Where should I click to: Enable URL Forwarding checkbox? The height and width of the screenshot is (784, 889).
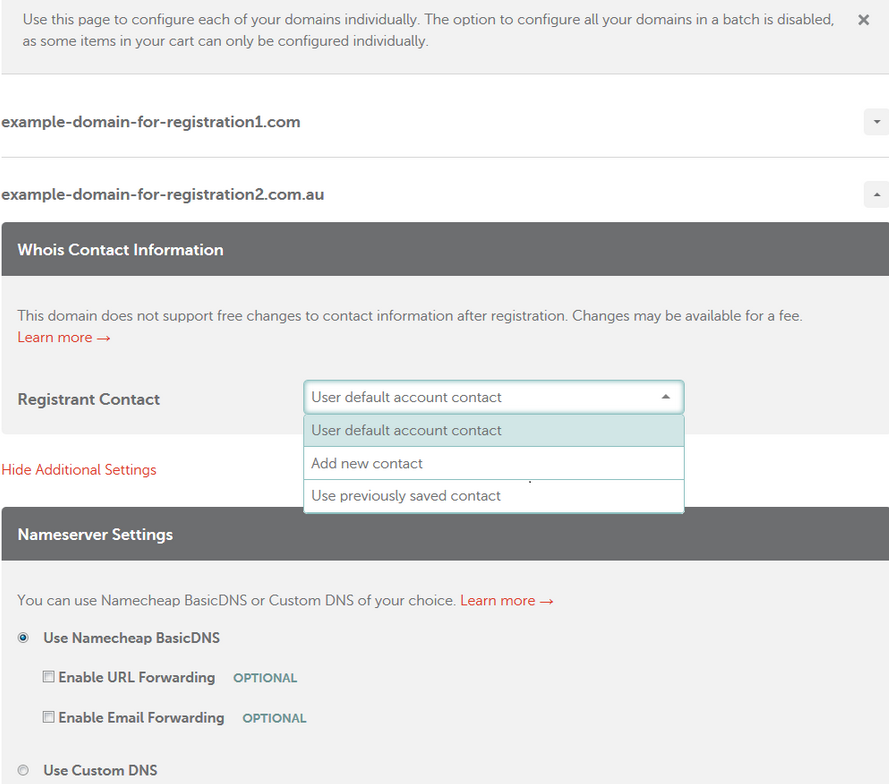(x=48, y=677)
